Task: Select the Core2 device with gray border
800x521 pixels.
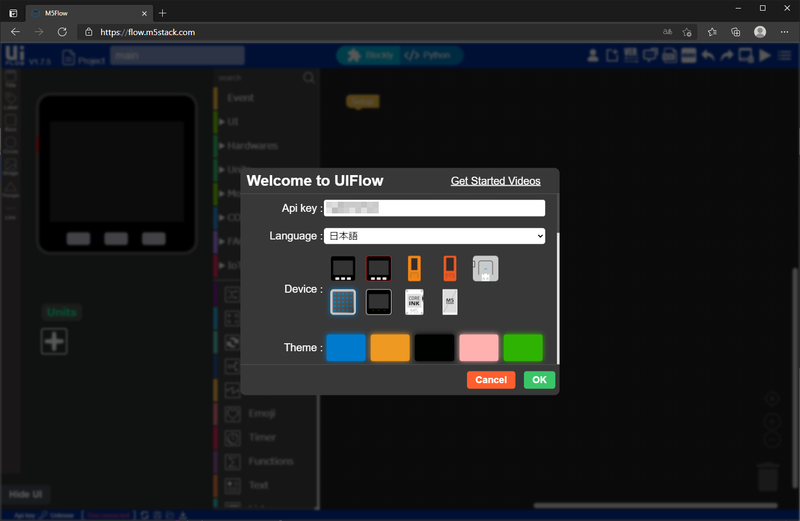Action: (x=379, y=302)
